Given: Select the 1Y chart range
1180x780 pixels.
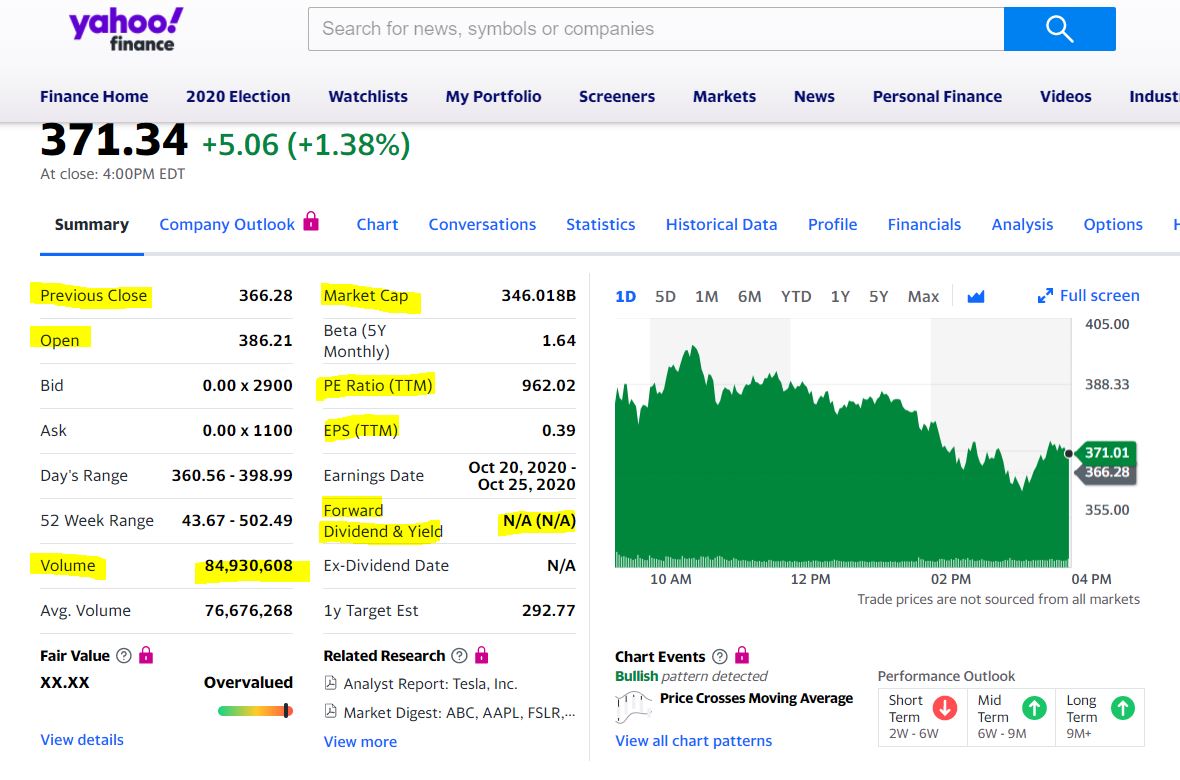Looking at the screenshot, I should (840, 297).
